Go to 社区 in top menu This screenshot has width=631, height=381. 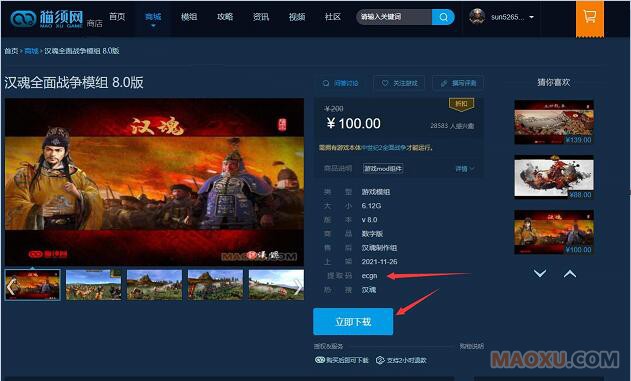332,16
